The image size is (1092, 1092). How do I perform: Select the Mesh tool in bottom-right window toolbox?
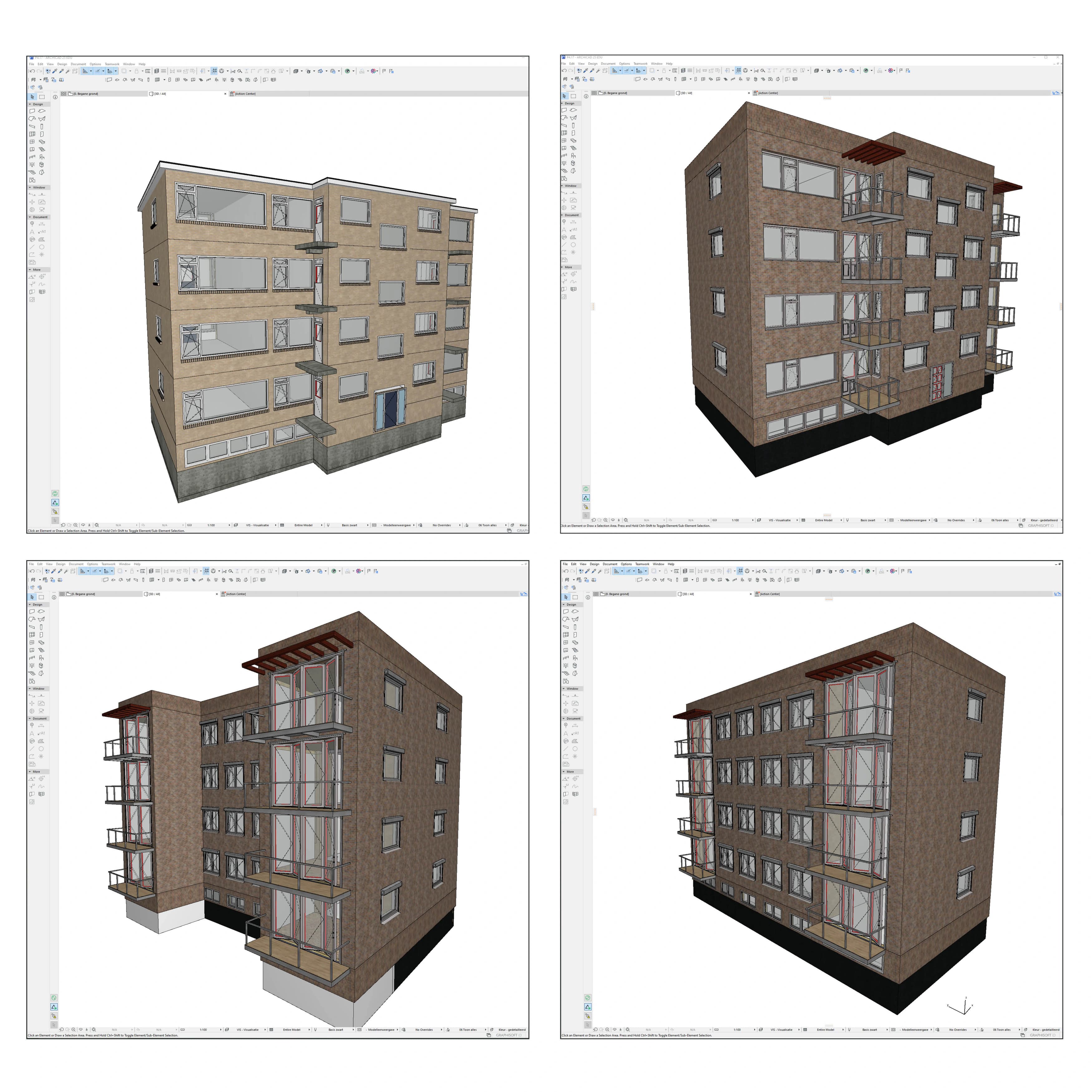tap(566, 673)
